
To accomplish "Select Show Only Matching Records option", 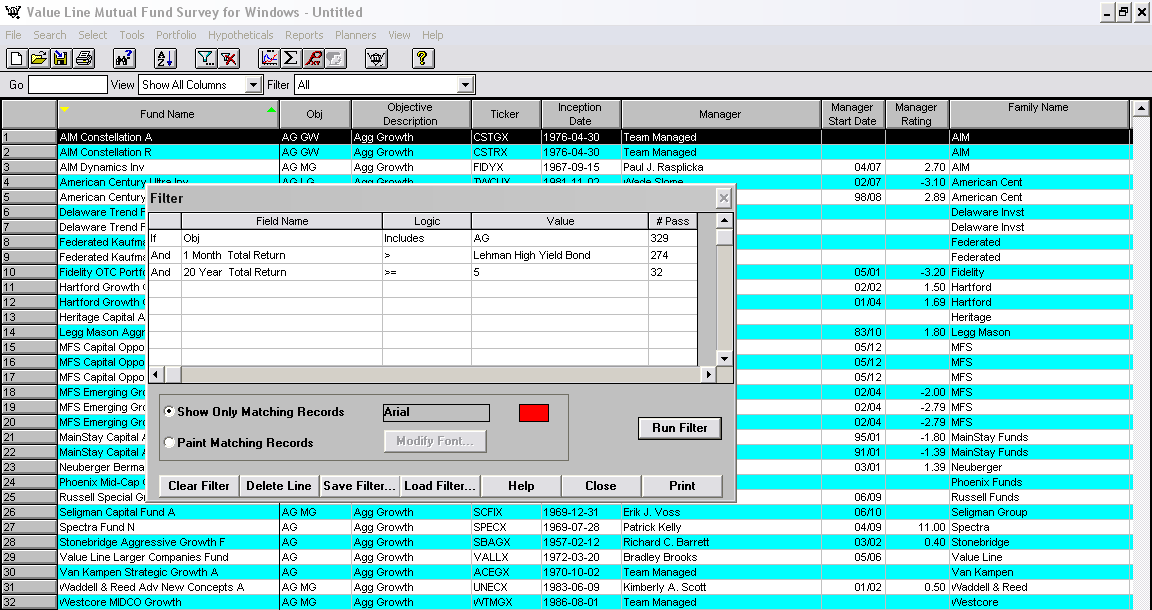I will pos(169,412).
